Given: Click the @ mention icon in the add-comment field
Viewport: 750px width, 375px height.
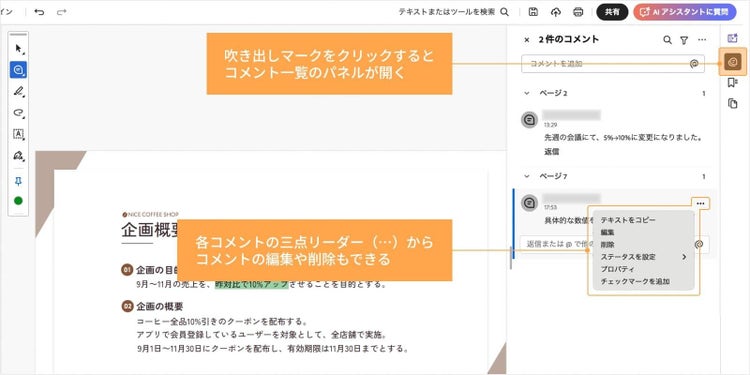Looking at the screenshot, I should pyautogui.click(x=694, y=64).
